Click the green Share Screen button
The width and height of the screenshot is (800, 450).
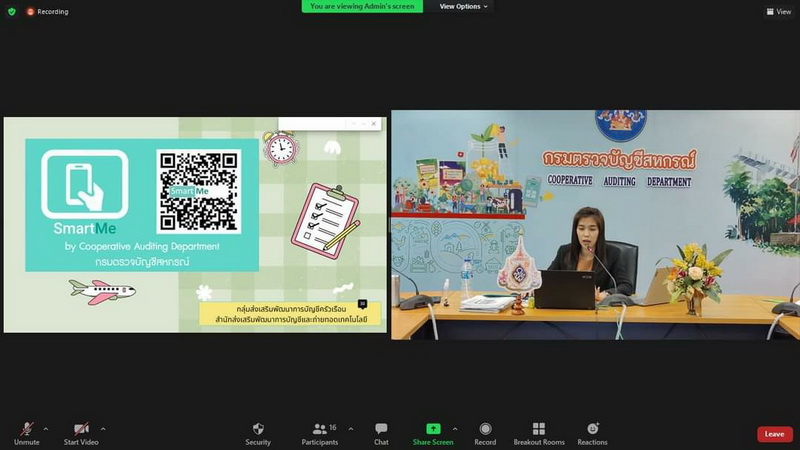pyautogui.click(x=433, y=434)
